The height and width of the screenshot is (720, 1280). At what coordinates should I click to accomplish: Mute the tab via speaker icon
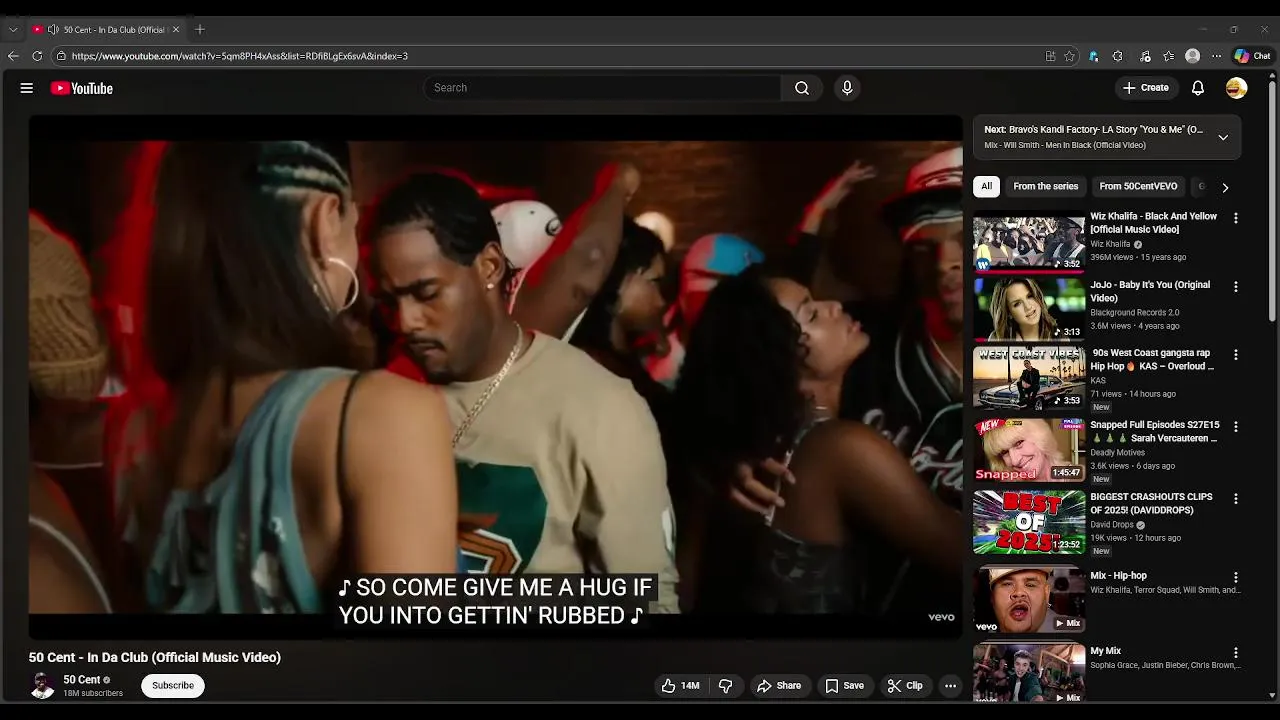click(x=53, y=29)
